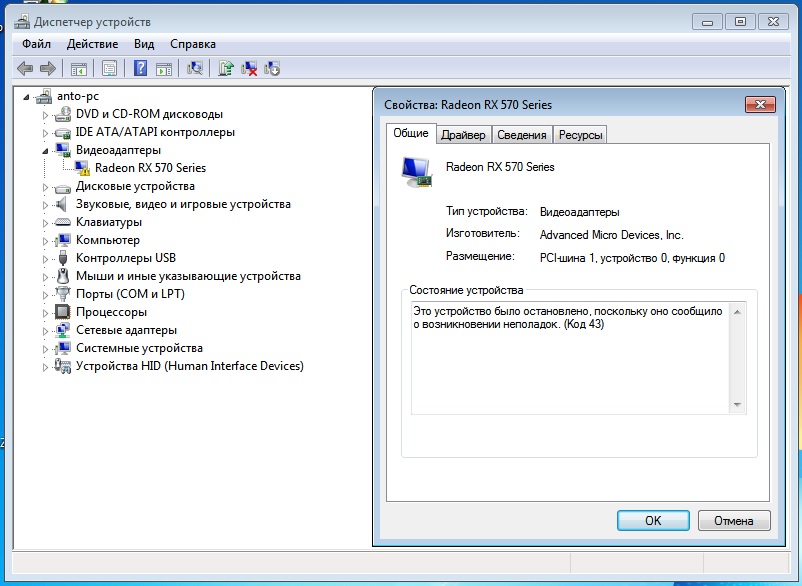Expand the Контроллеры USB node
This screenshot has height=586, width=802.
[45, 259]
